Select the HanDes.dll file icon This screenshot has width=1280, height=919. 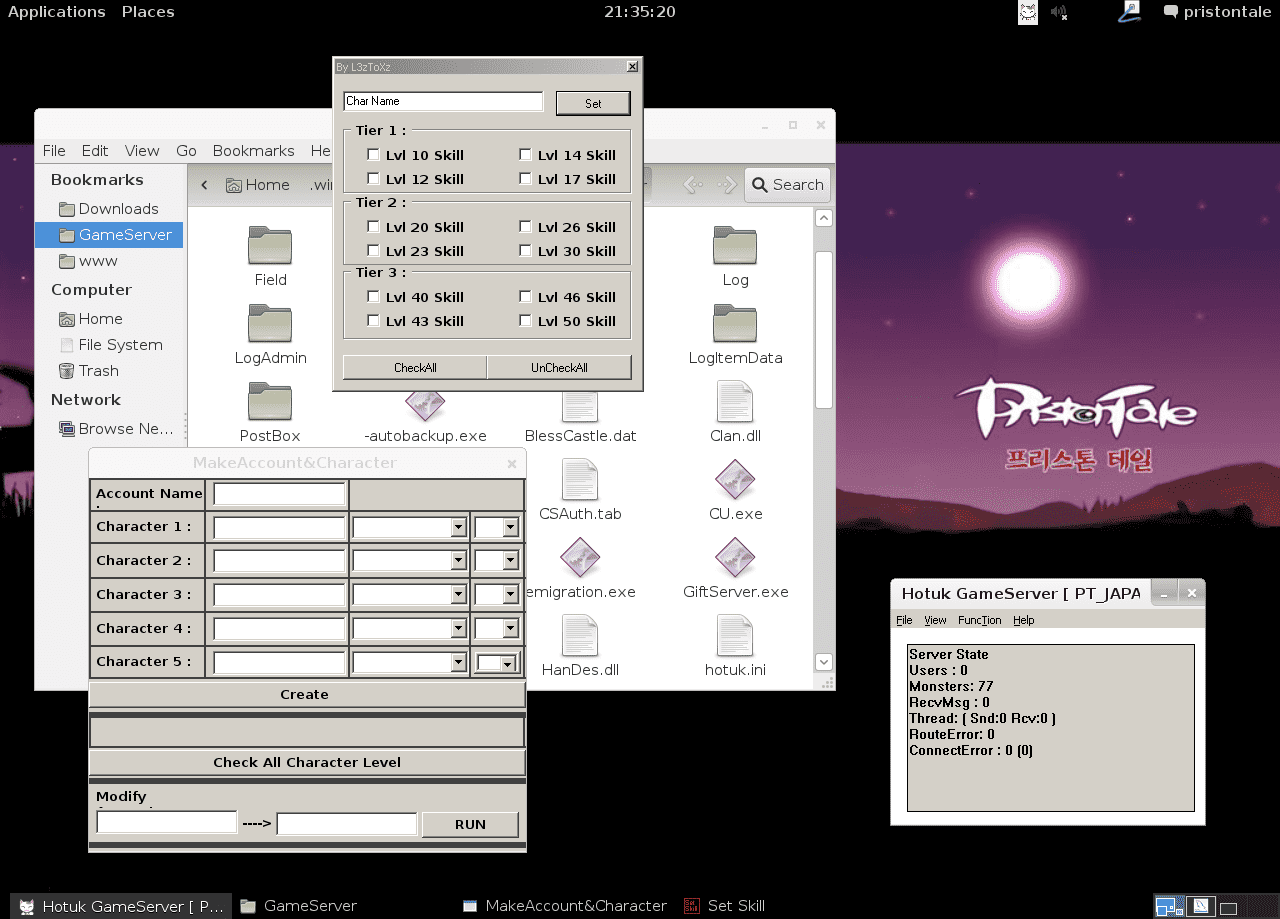580,636
